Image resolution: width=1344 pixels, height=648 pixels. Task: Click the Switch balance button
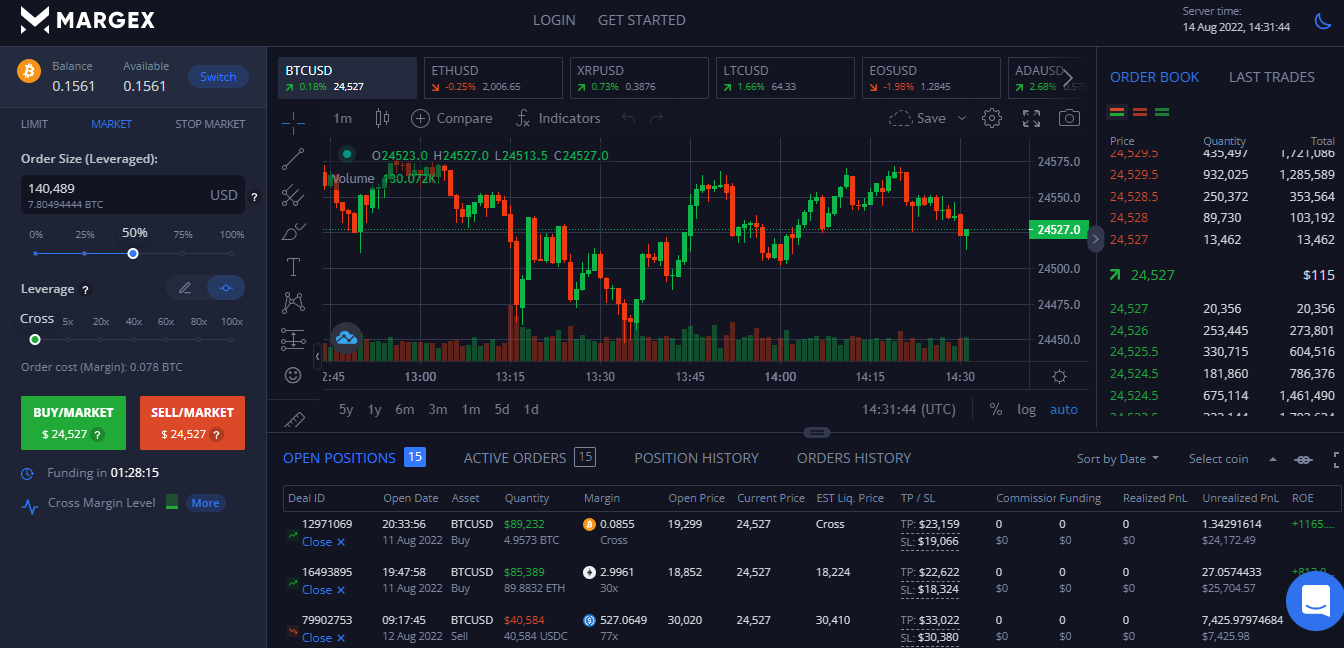218,77
